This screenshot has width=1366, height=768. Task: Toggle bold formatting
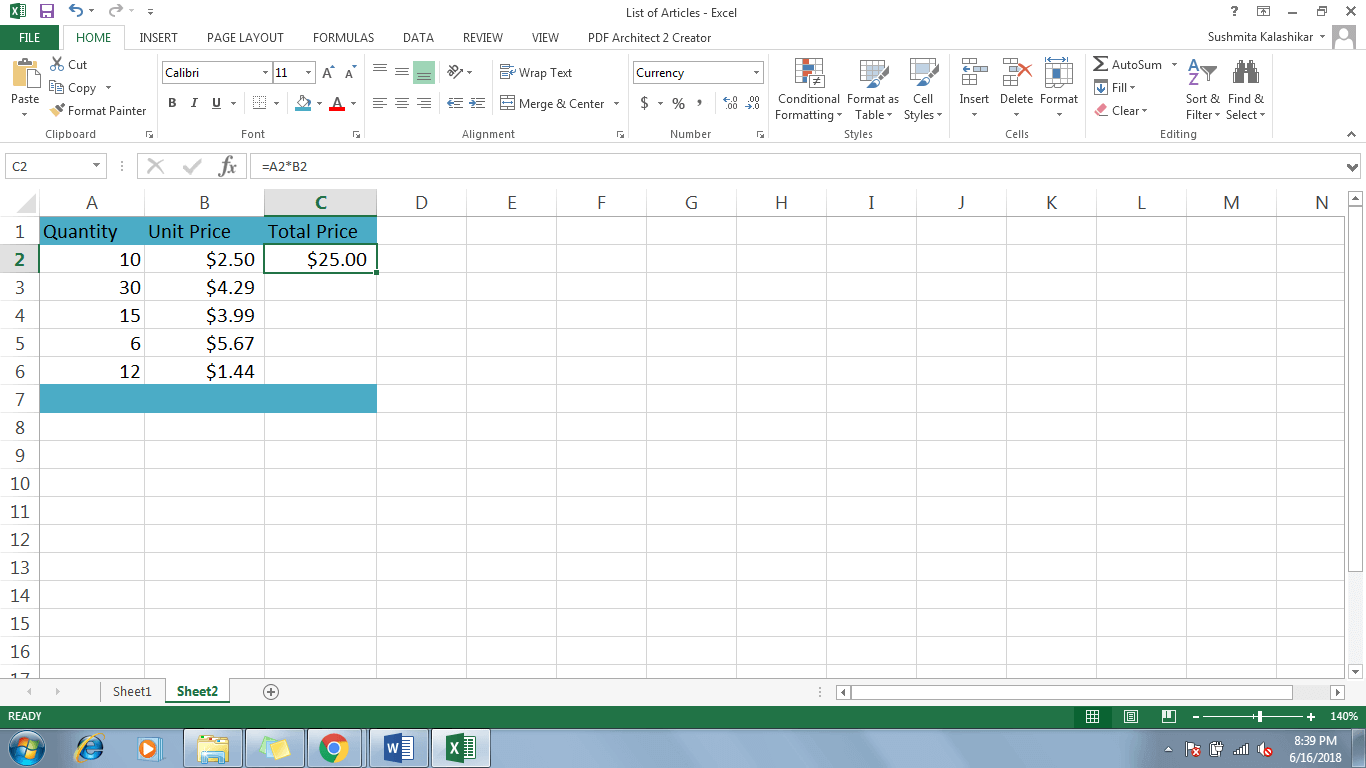[171, 103]
